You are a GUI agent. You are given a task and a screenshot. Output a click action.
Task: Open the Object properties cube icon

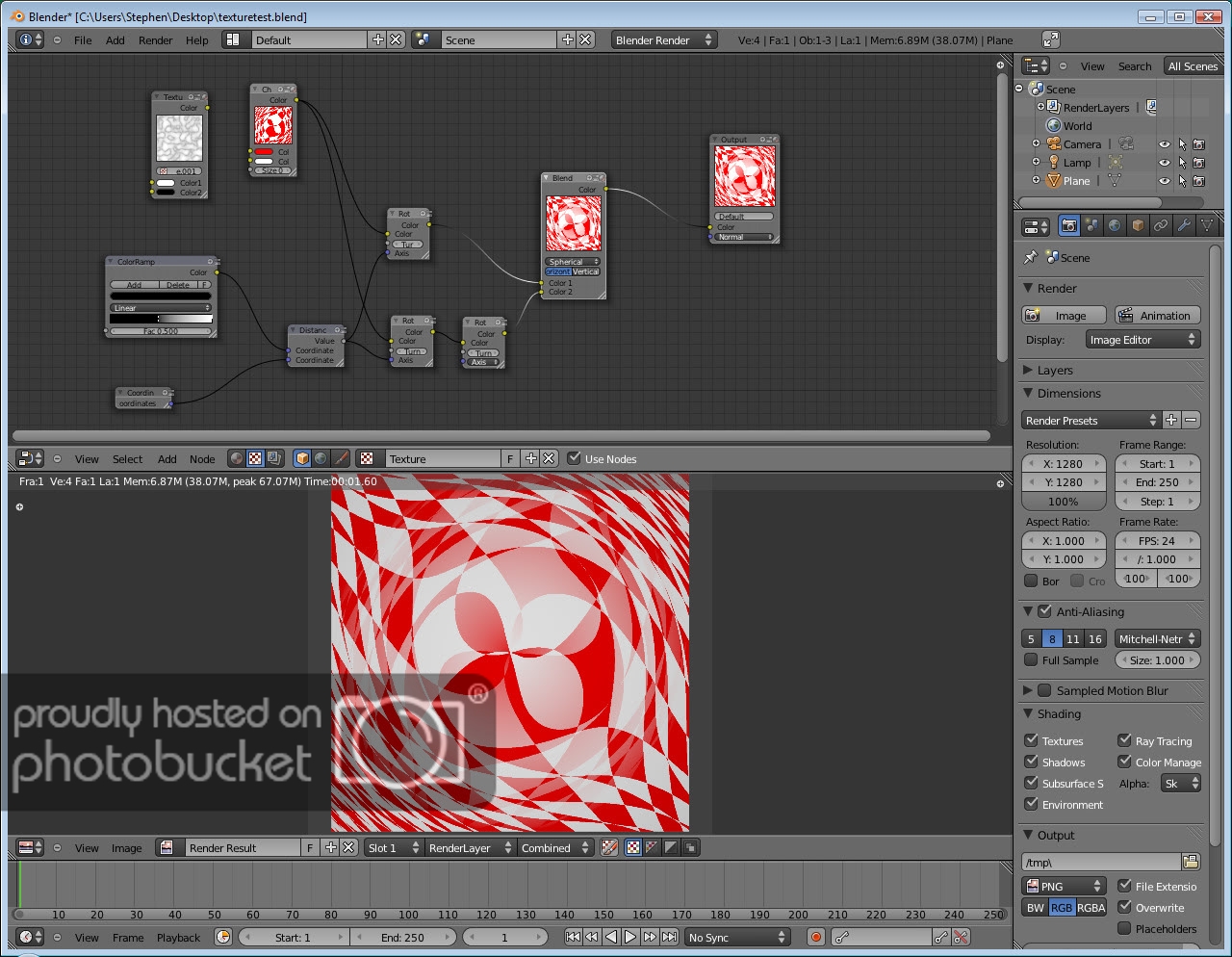click(x=1138, y=225)
